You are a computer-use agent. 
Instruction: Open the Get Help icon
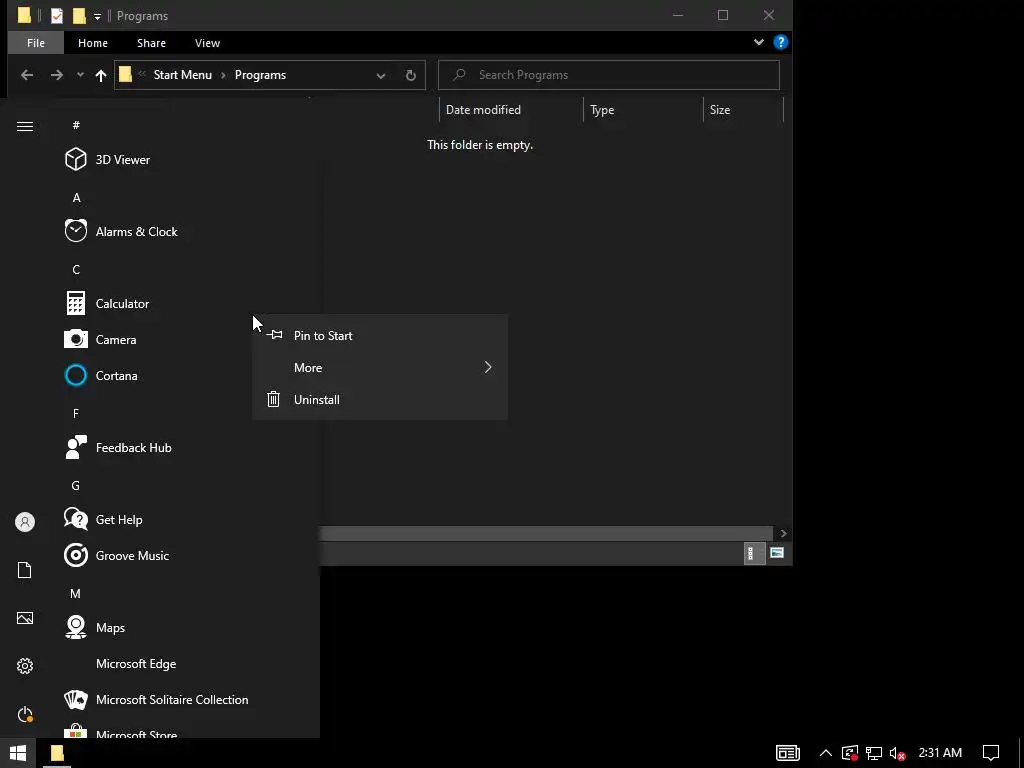(x=76, y=519)
